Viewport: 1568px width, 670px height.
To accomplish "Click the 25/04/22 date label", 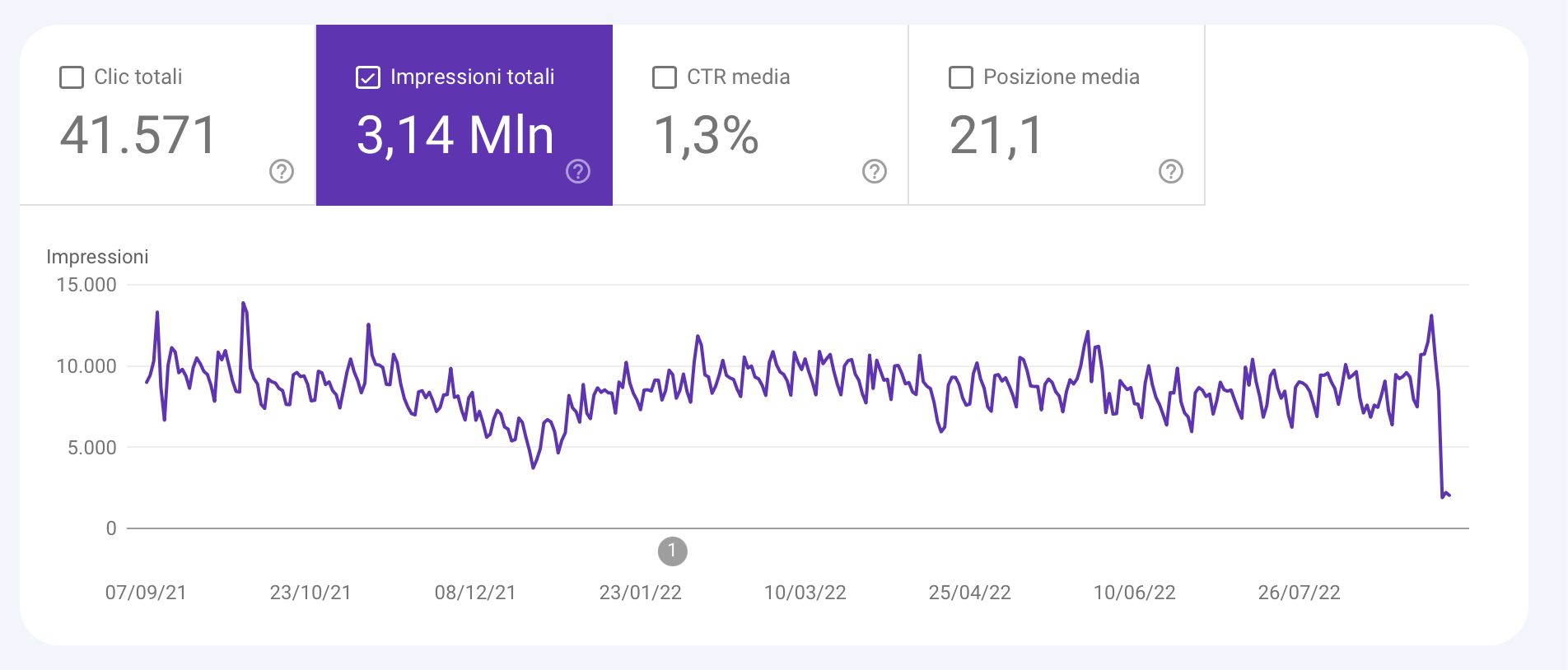I will [x=970, y=593].
